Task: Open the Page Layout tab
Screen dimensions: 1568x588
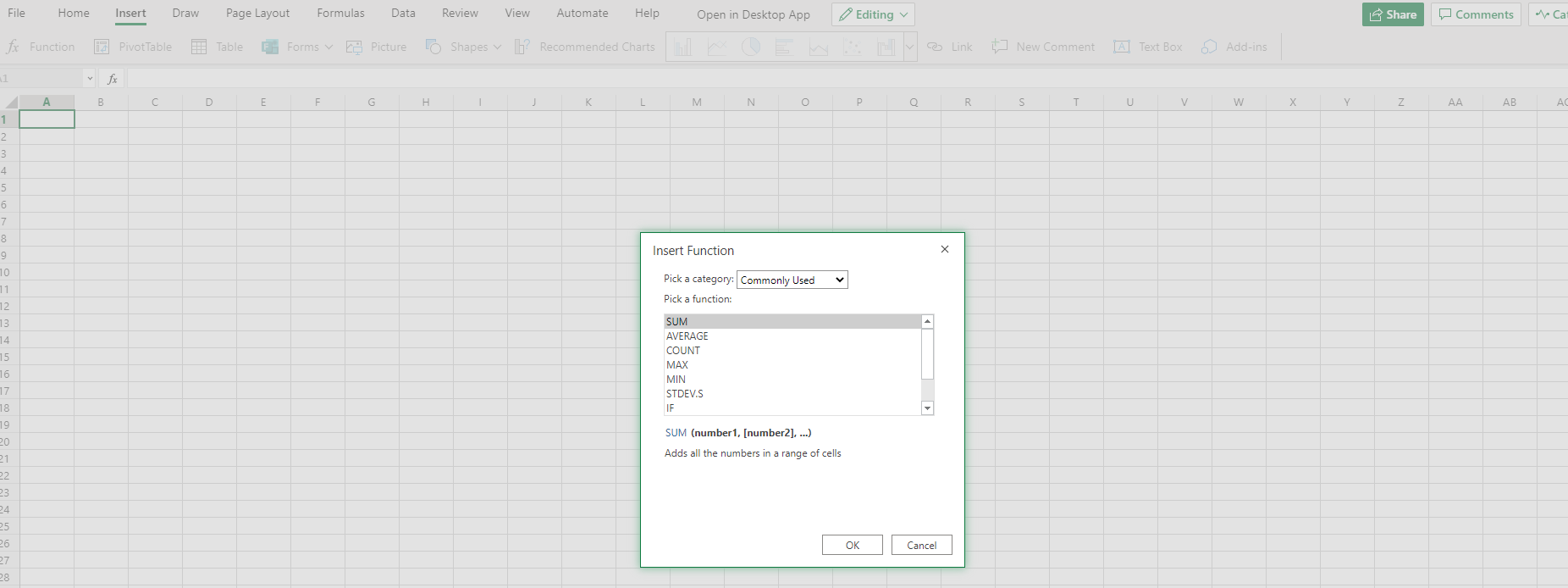Action: (257, 13)
